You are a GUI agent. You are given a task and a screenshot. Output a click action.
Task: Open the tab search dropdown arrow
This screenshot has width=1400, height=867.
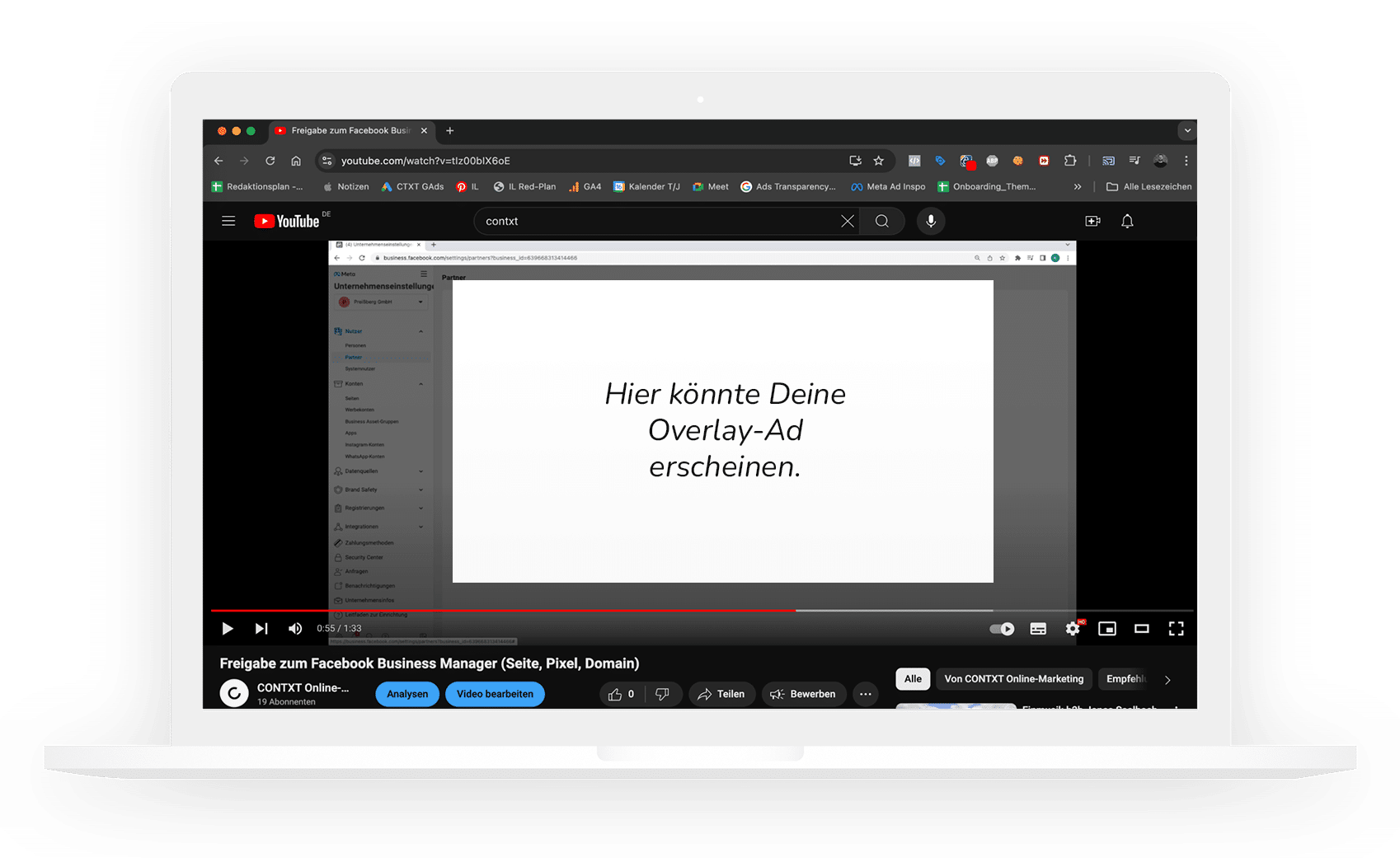(x=1187, y=130)
